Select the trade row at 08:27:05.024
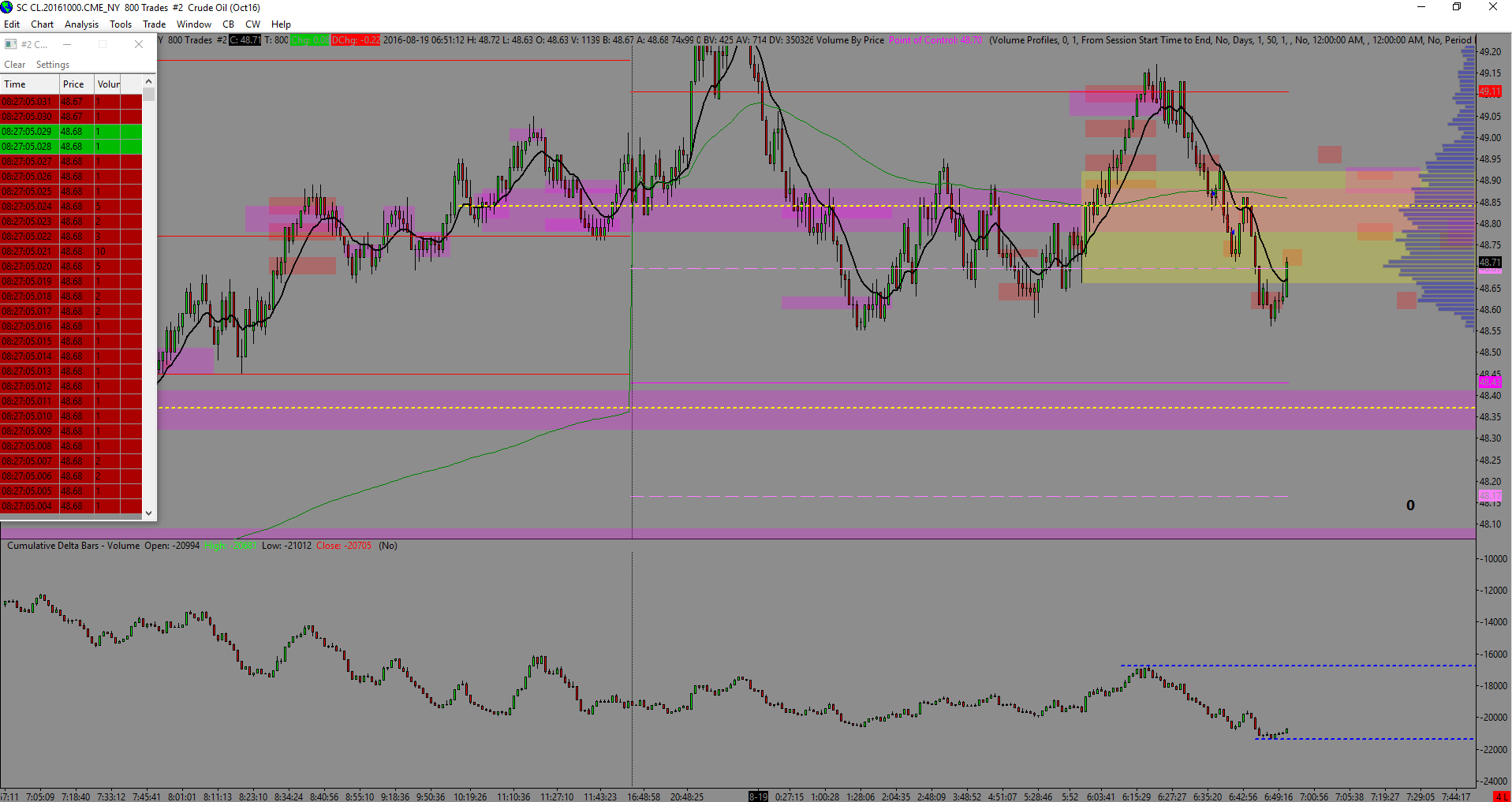1512x802 pixels. tap(71, 207)
